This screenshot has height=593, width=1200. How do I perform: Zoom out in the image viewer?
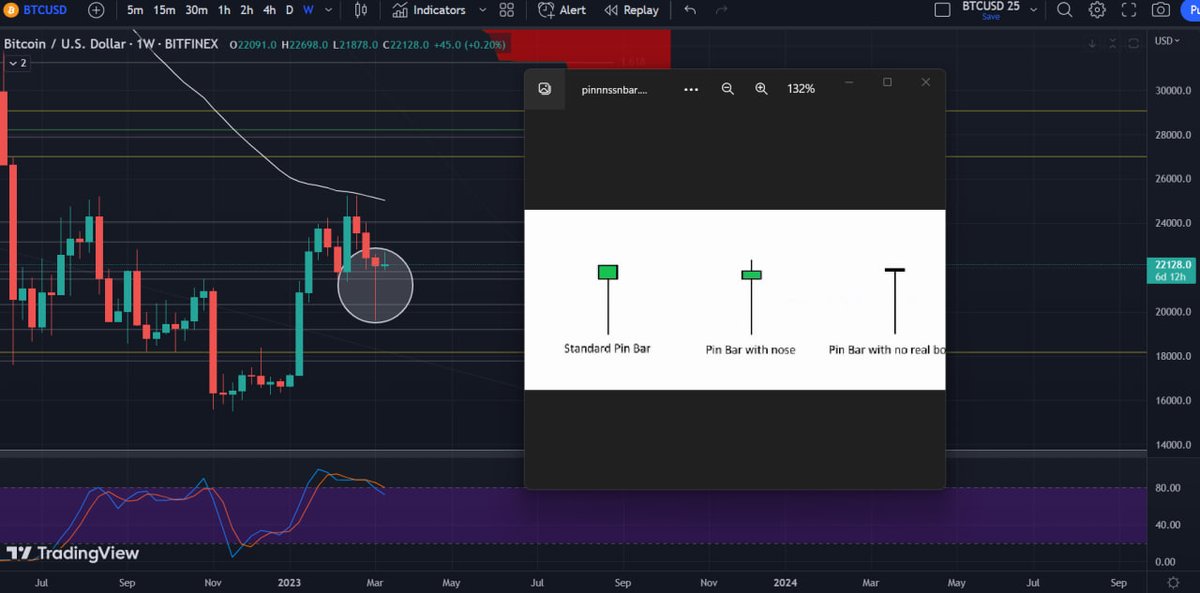(x=728, y=89)
